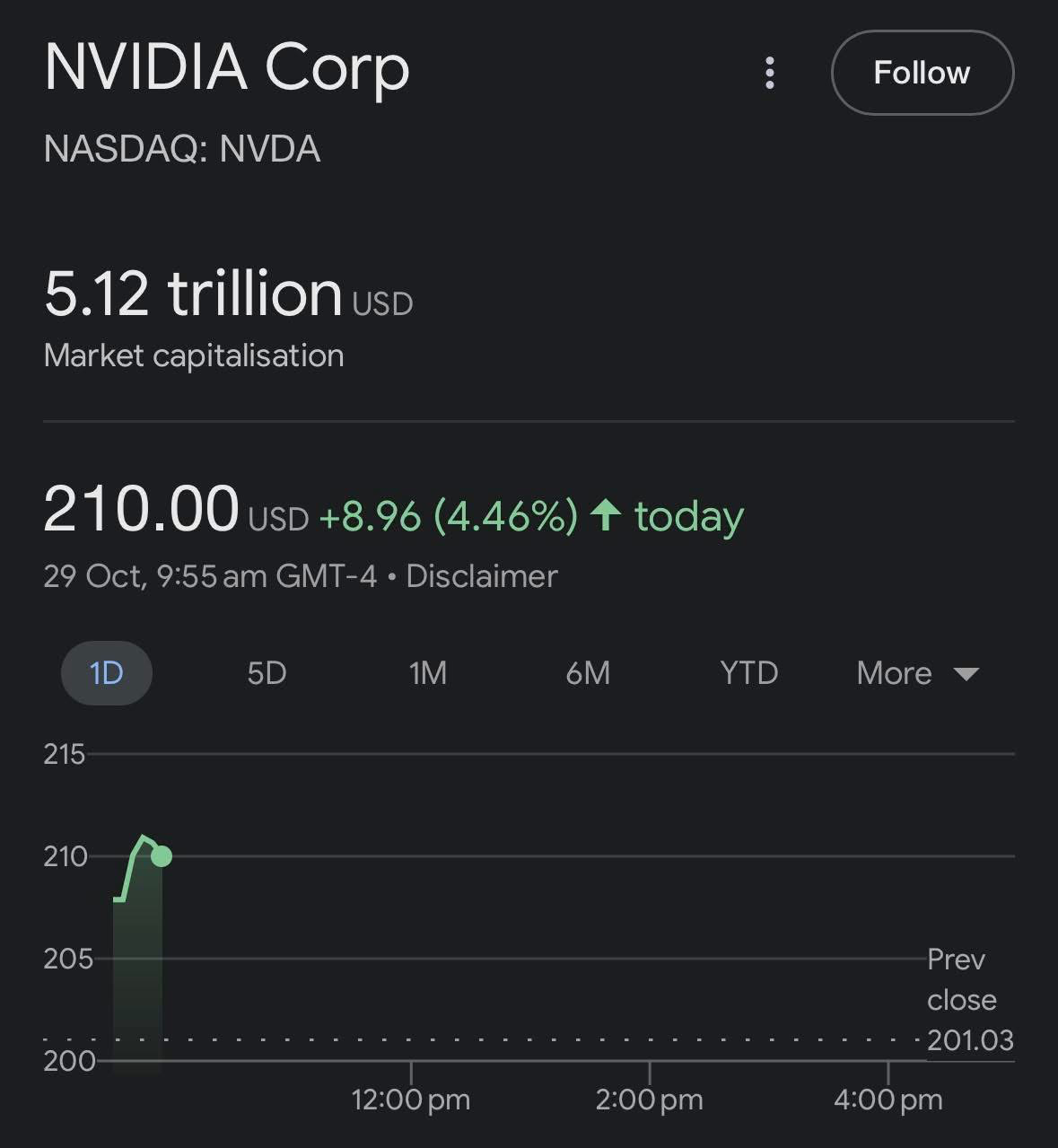Click the 2:00 pm time axis label
The width and height of the screenshot is (1058, 1148).
coord(649,1100)
